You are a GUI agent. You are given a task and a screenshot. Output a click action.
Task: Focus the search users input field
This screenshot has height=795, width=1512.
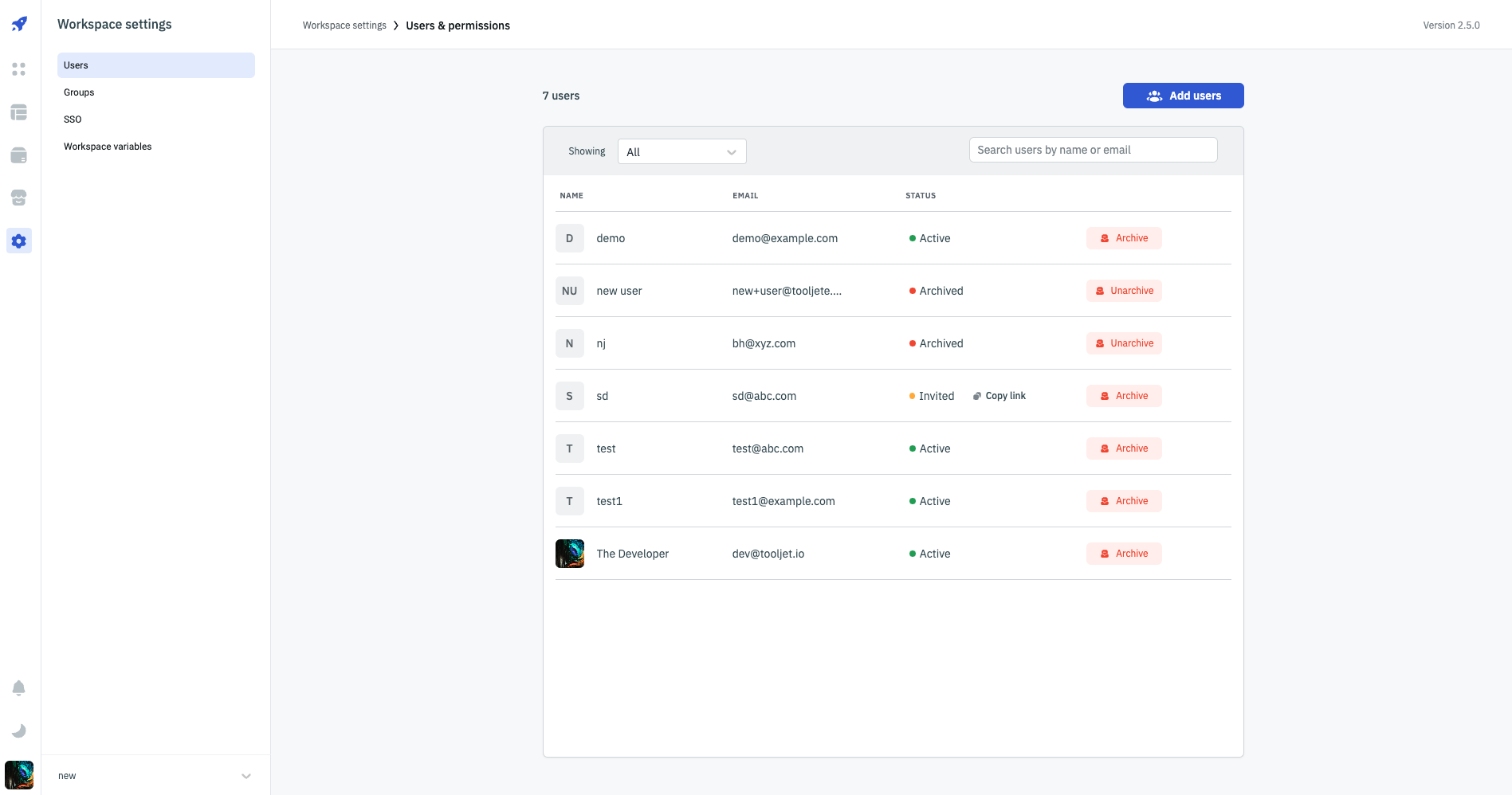(x=1093, y=150)
